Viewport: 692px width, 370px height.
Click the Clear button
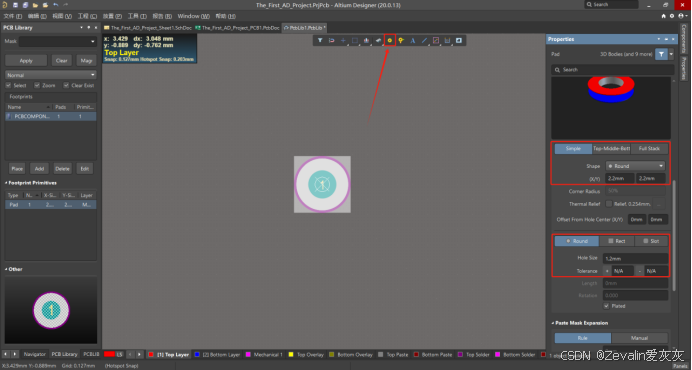[x=61, y=60]
